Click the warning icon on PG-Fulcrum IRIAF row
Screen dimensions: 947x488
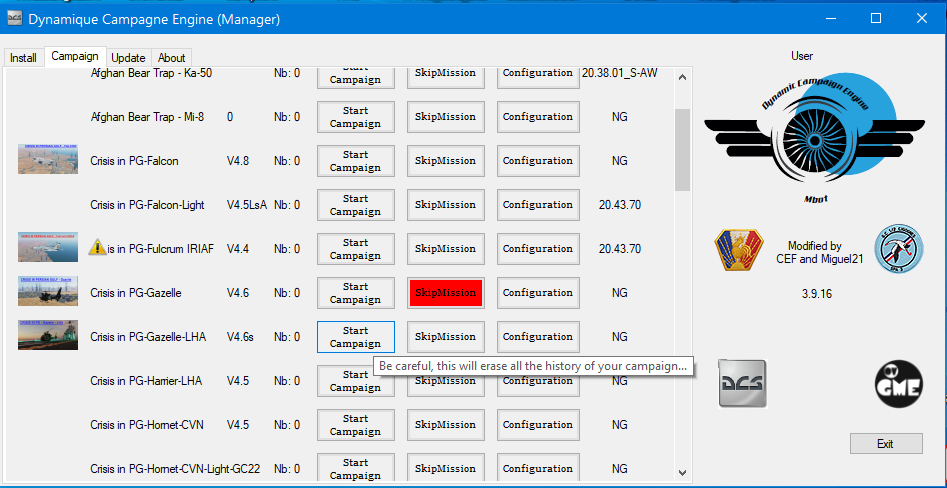[x=97, y=248]
